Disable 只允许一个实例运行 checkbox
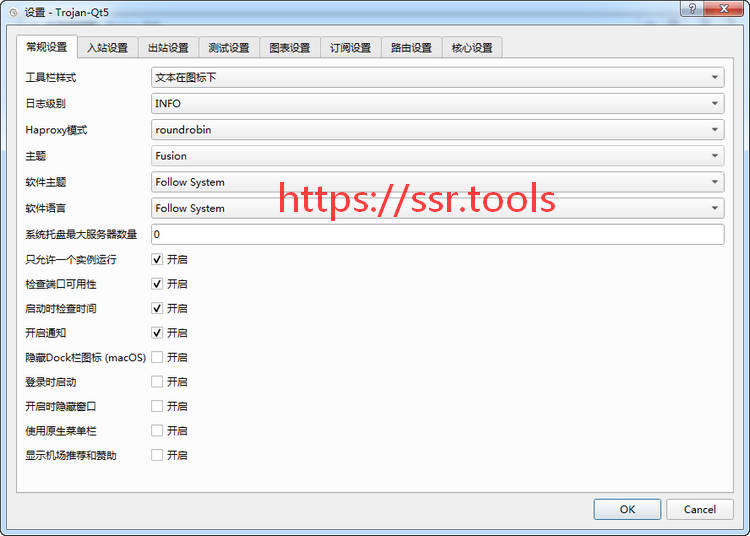Image resolution: width=750 pixels, height=536 pixels. pyautogui.click(x=157, y=260)
